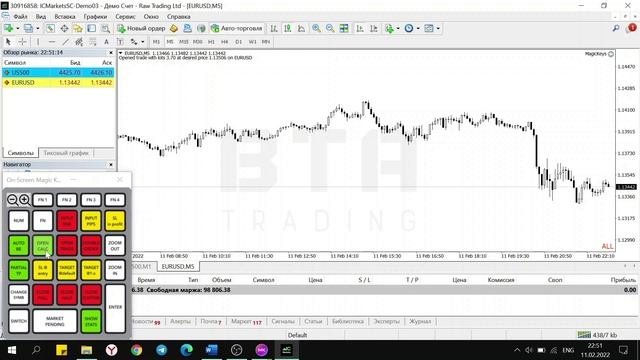Screen dimensions: 640x360
Task: Select US500 row in Market Watch
Action: coord(58,73)
